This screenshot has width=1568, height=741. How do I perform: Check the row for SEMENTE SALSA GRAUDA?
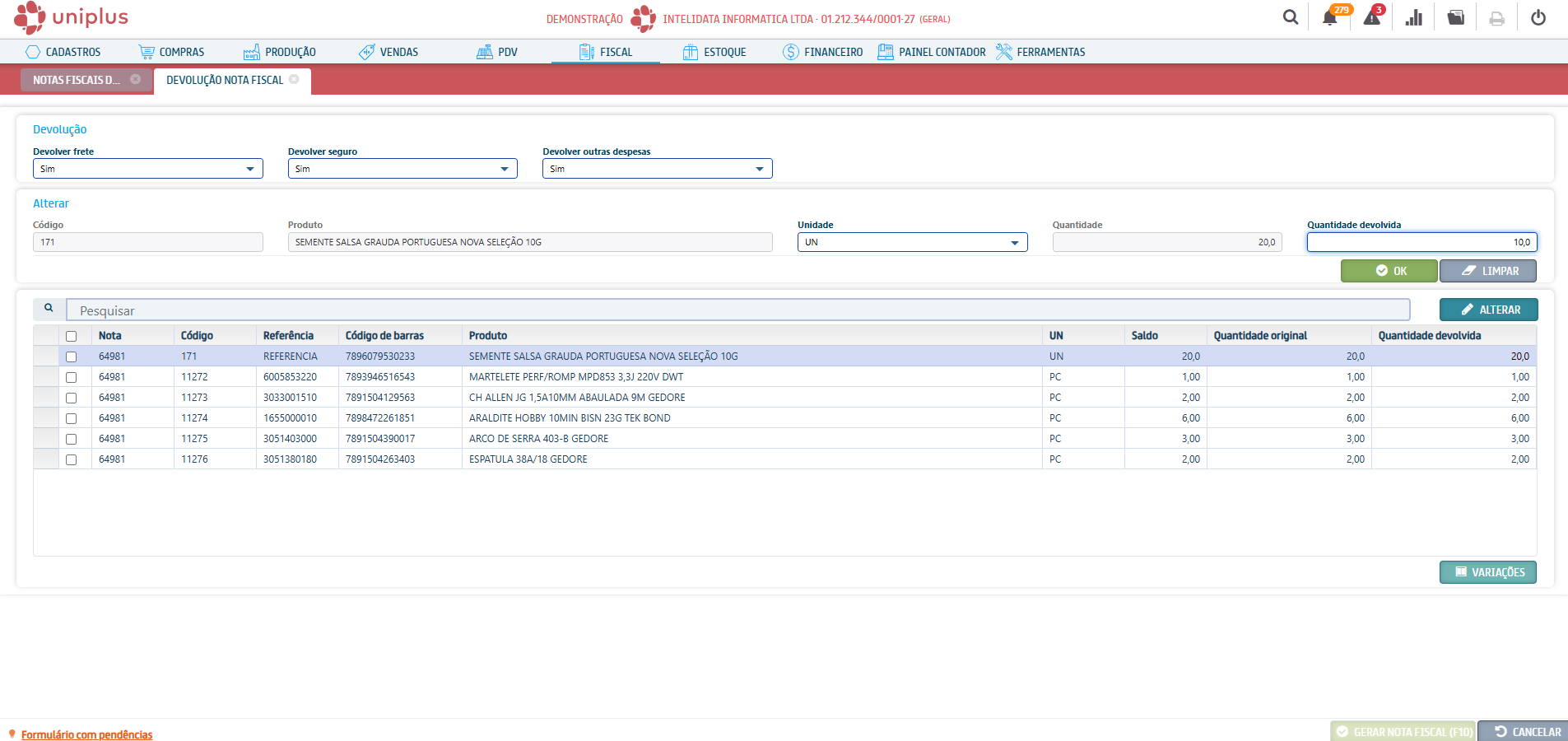click(72, 357)
